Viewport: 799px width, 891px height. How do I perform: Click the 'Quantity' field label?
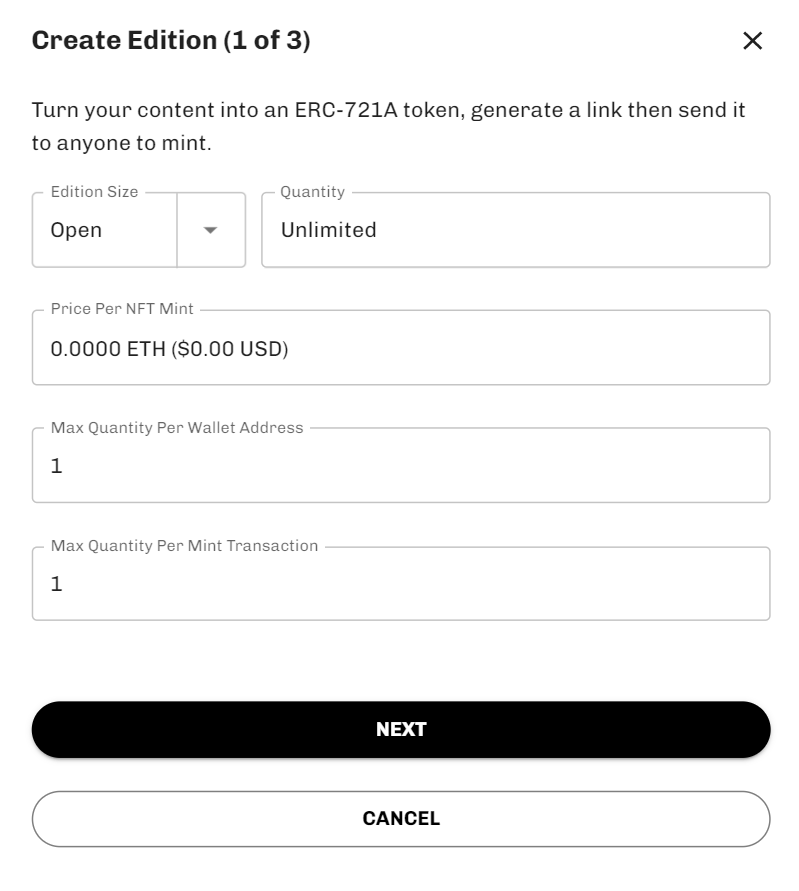pyautogui.click(x=312, y=192)
